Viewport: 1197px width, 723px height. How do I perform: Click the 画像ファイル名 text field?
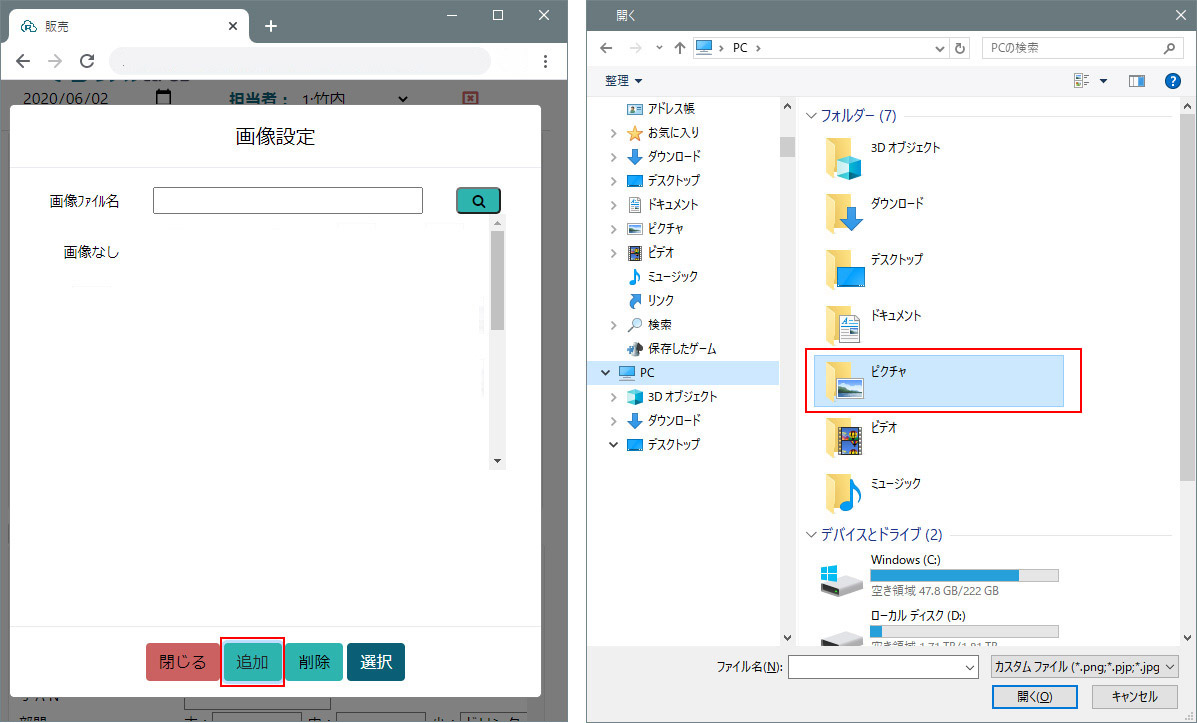pyautogui.click(x=288, y=201)
